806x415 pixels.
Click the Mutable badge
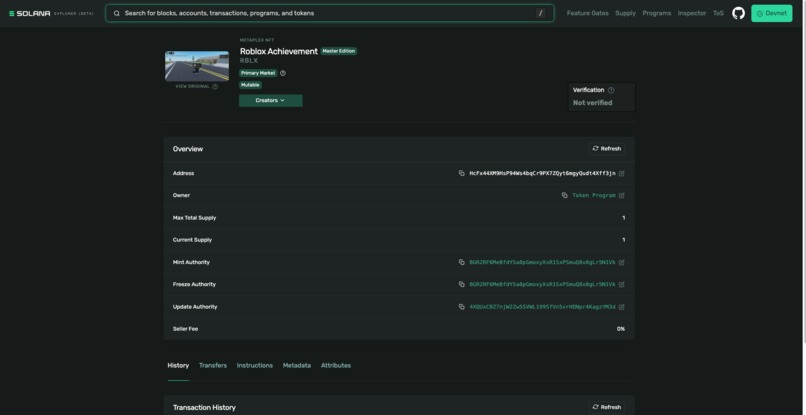click(x=250, y=85)
